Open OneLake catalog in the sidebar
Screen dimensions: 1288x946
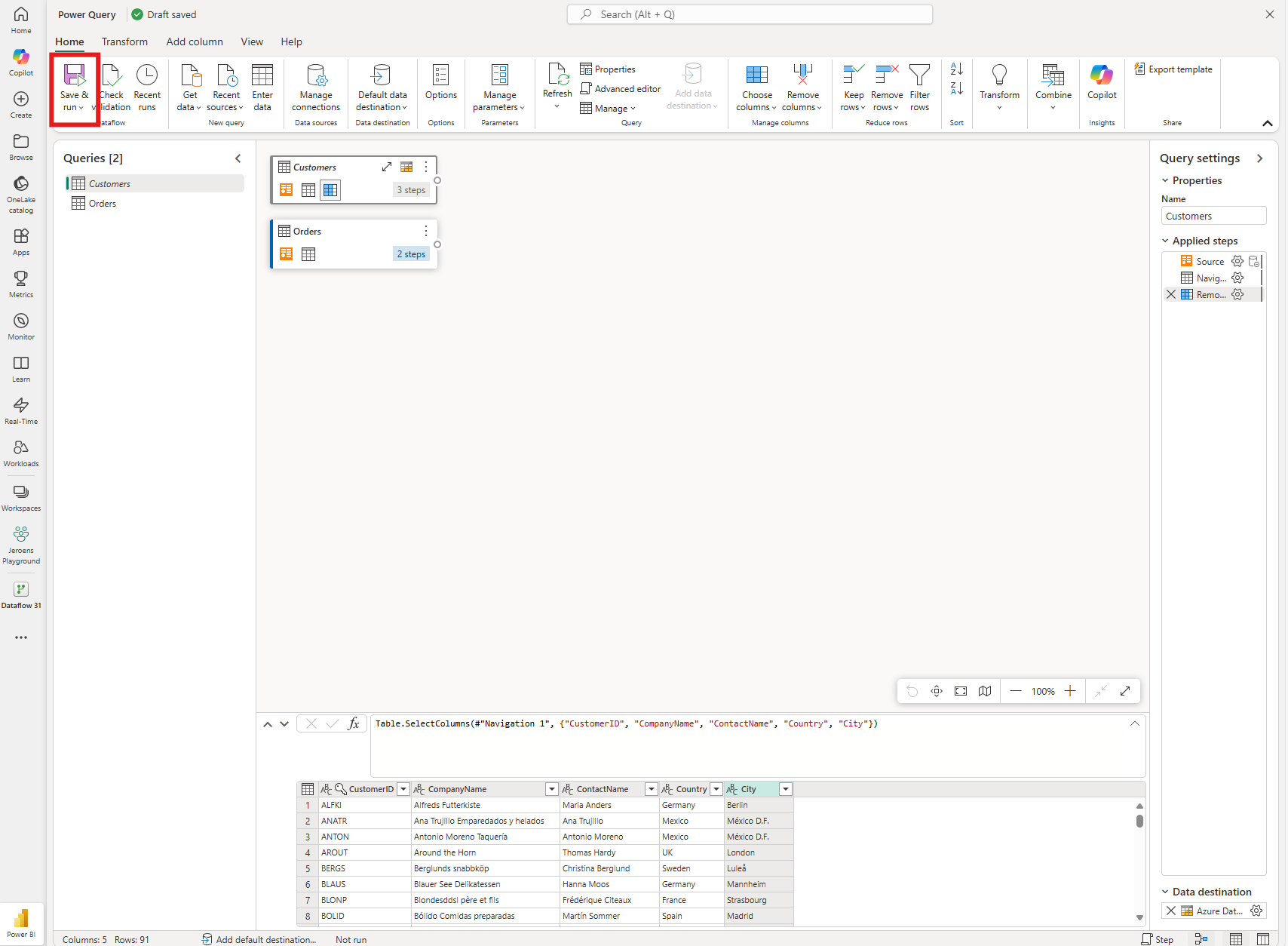(21, 194)
